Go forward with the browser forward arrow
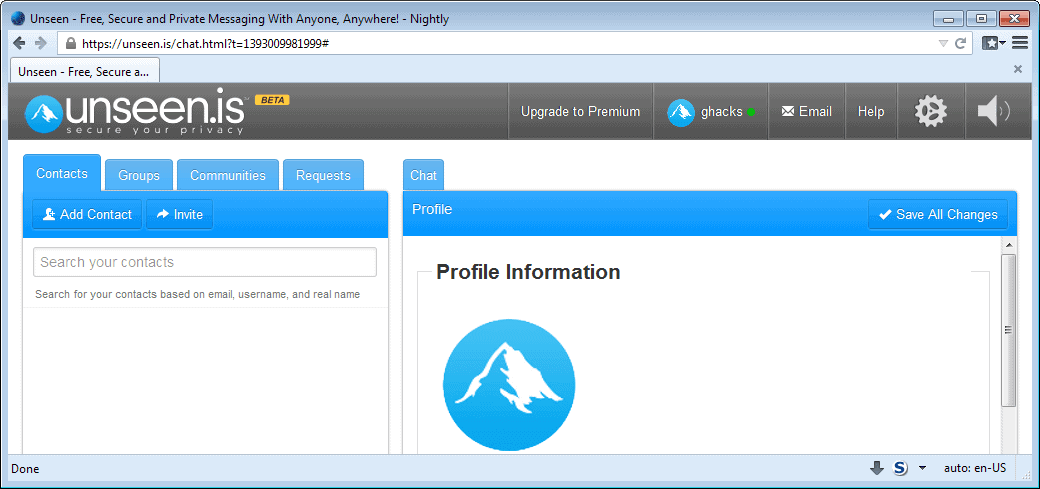The image size is (1040, 489). [x=40, y=44]
